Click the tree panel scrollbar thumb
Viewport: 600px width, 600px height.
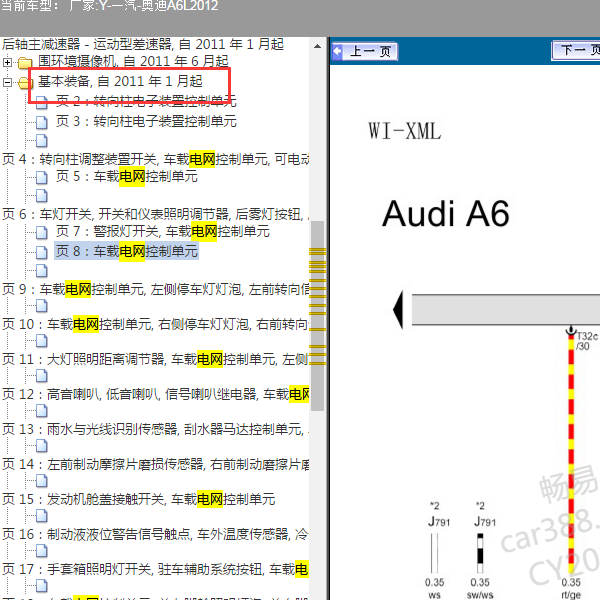pos(317,316)
